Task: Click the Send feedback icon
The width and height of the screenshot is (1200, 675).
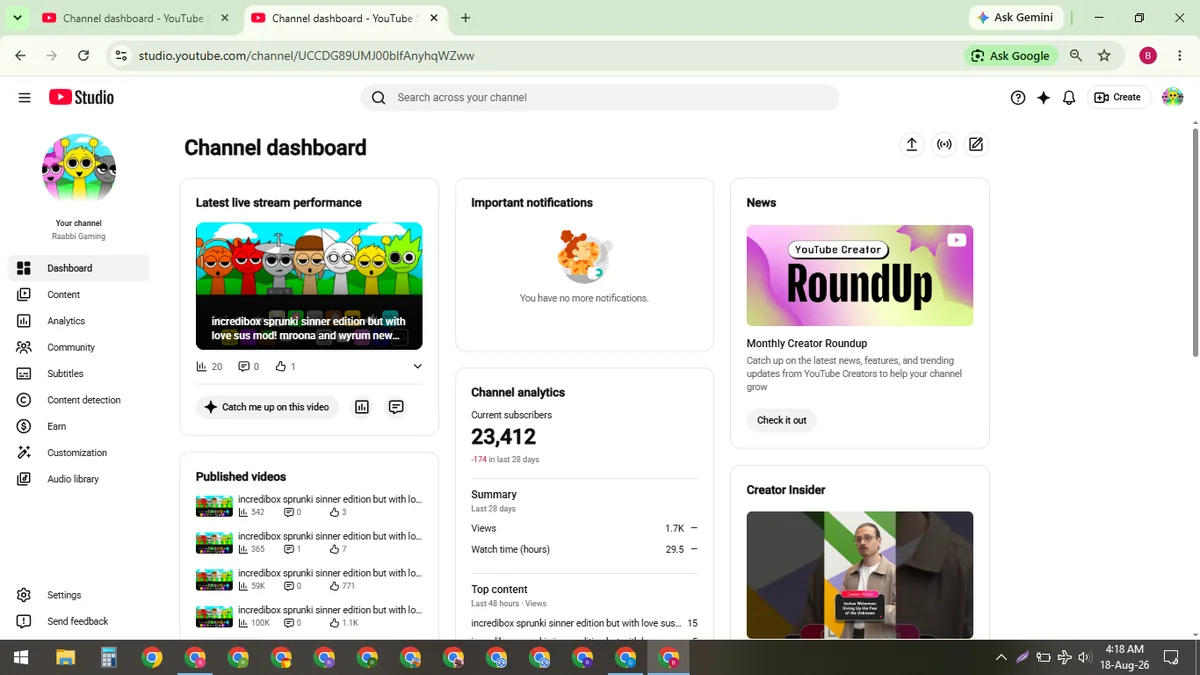Action: pyautogui.click(x=24, y=621)
